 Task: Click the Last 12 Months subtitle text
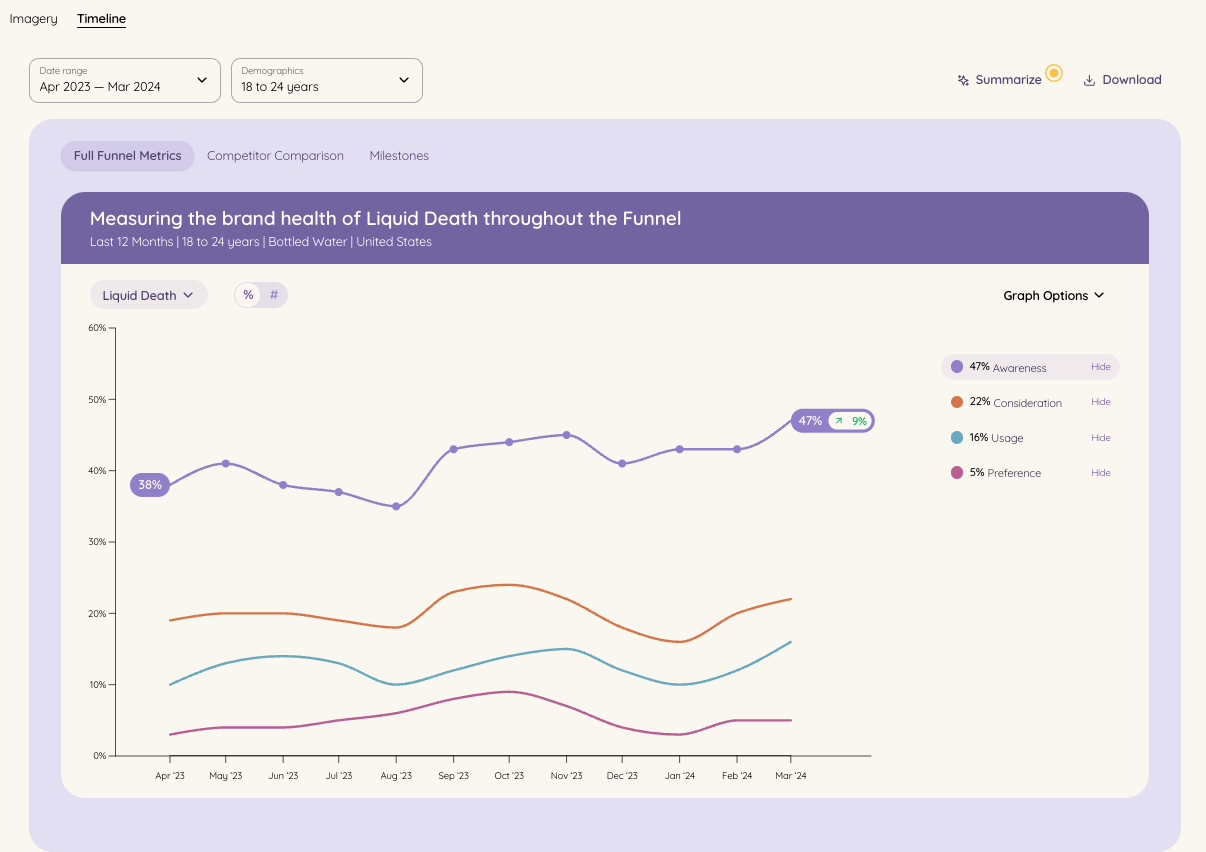click(261, 242)
